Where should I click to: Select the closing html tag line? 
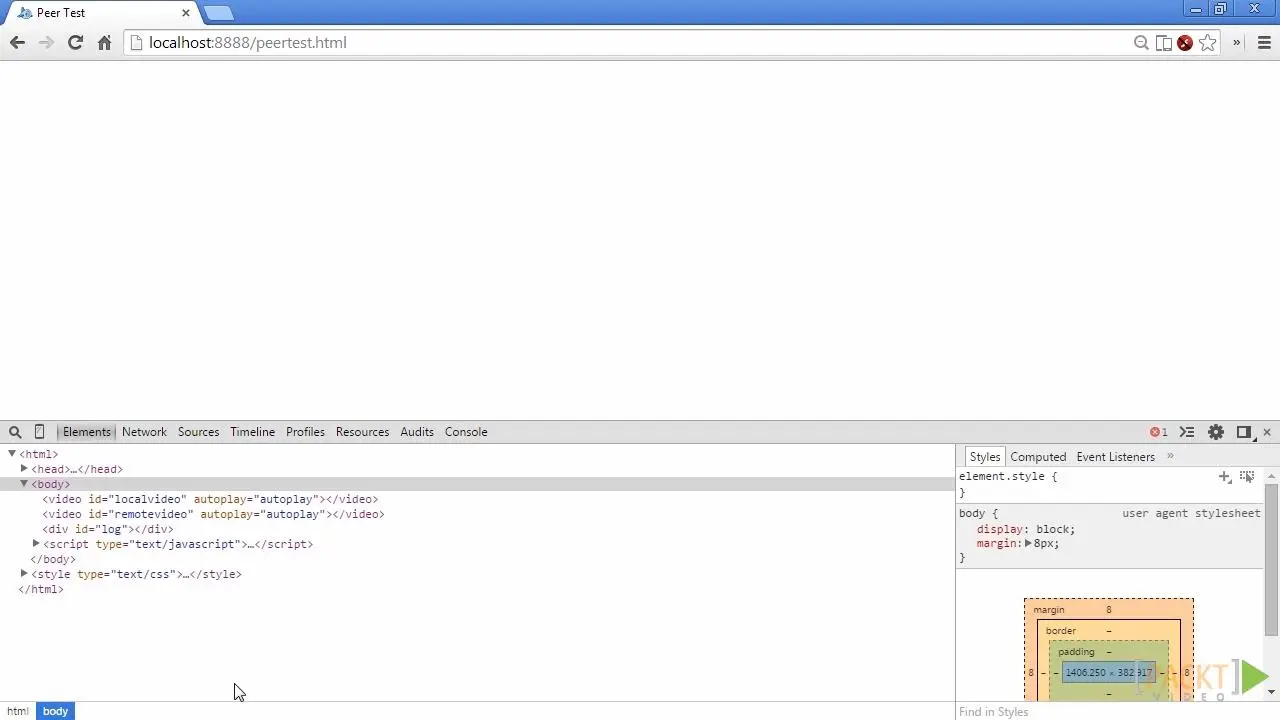[41, 589]
